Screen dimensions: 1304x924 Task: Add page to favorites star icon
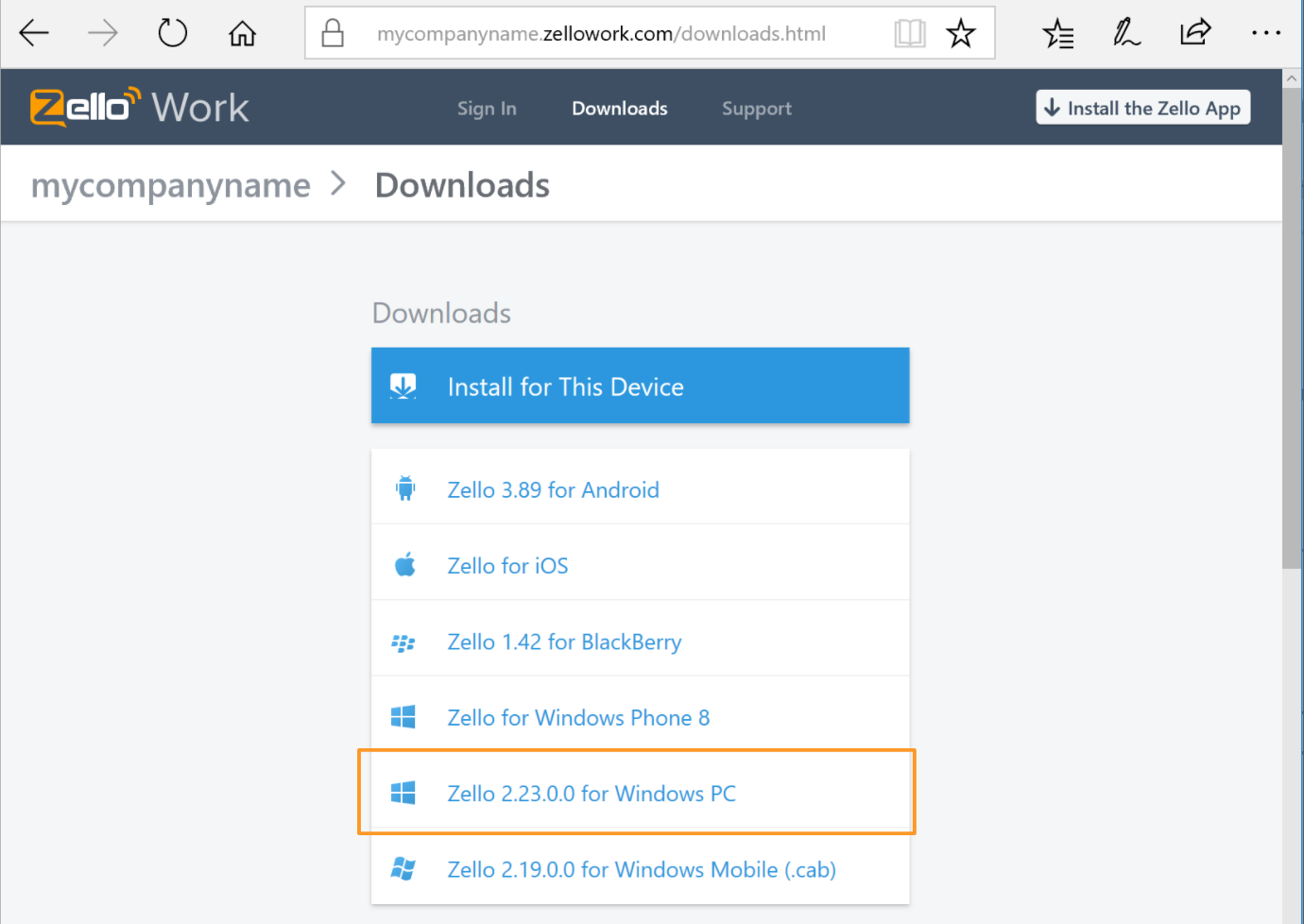pos(961,33)
